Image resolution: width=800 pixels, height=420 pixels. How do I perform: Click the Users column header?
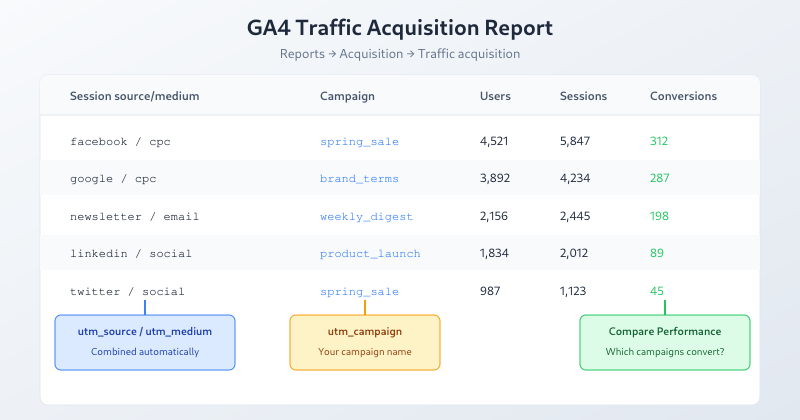tap(495, 96)
